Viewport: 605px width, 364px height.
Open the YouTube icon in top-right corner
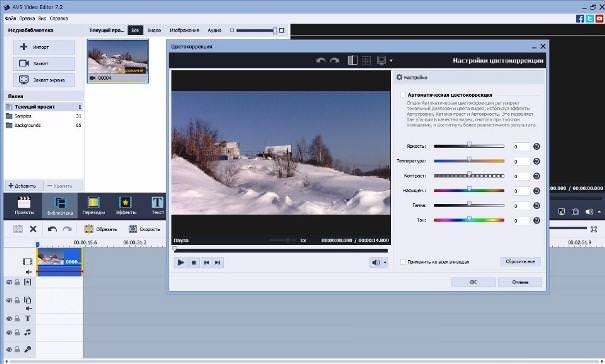(x=599, y=19)
